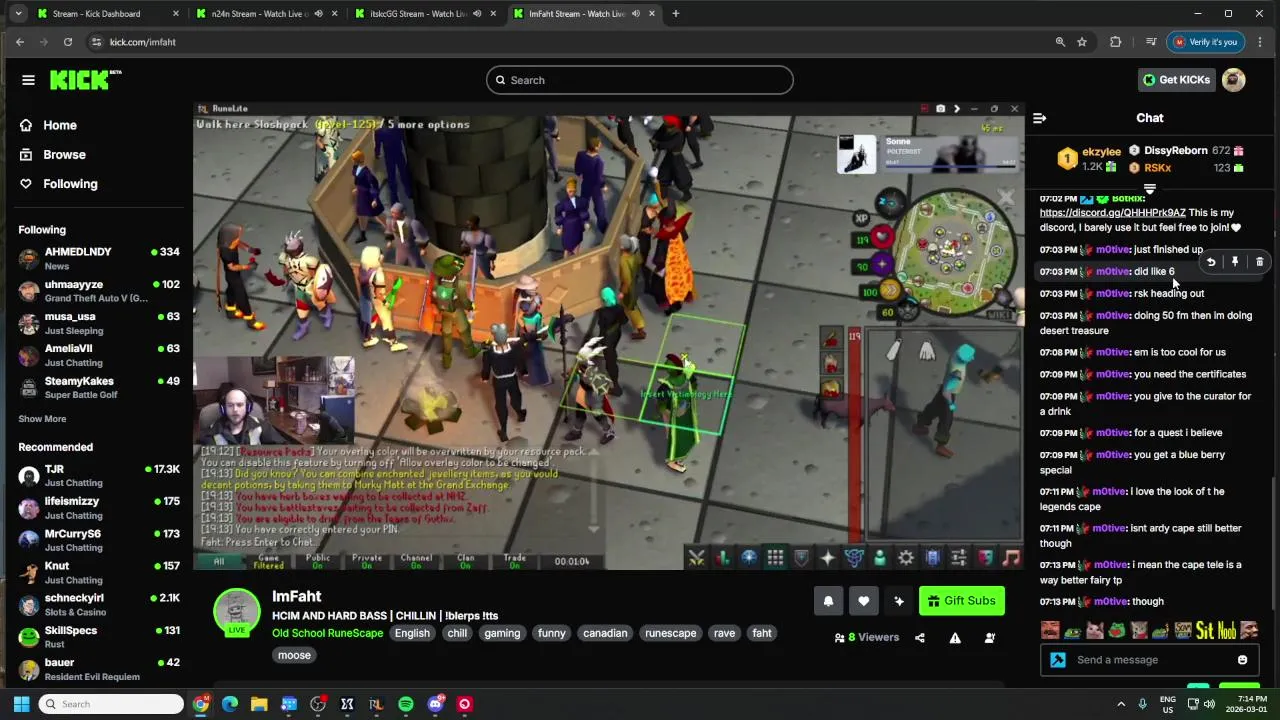Image resolution: width=1280 pixels, height=720 pixels.
Task: Open RuneLite inventory tab
Action: click(775, 558)
